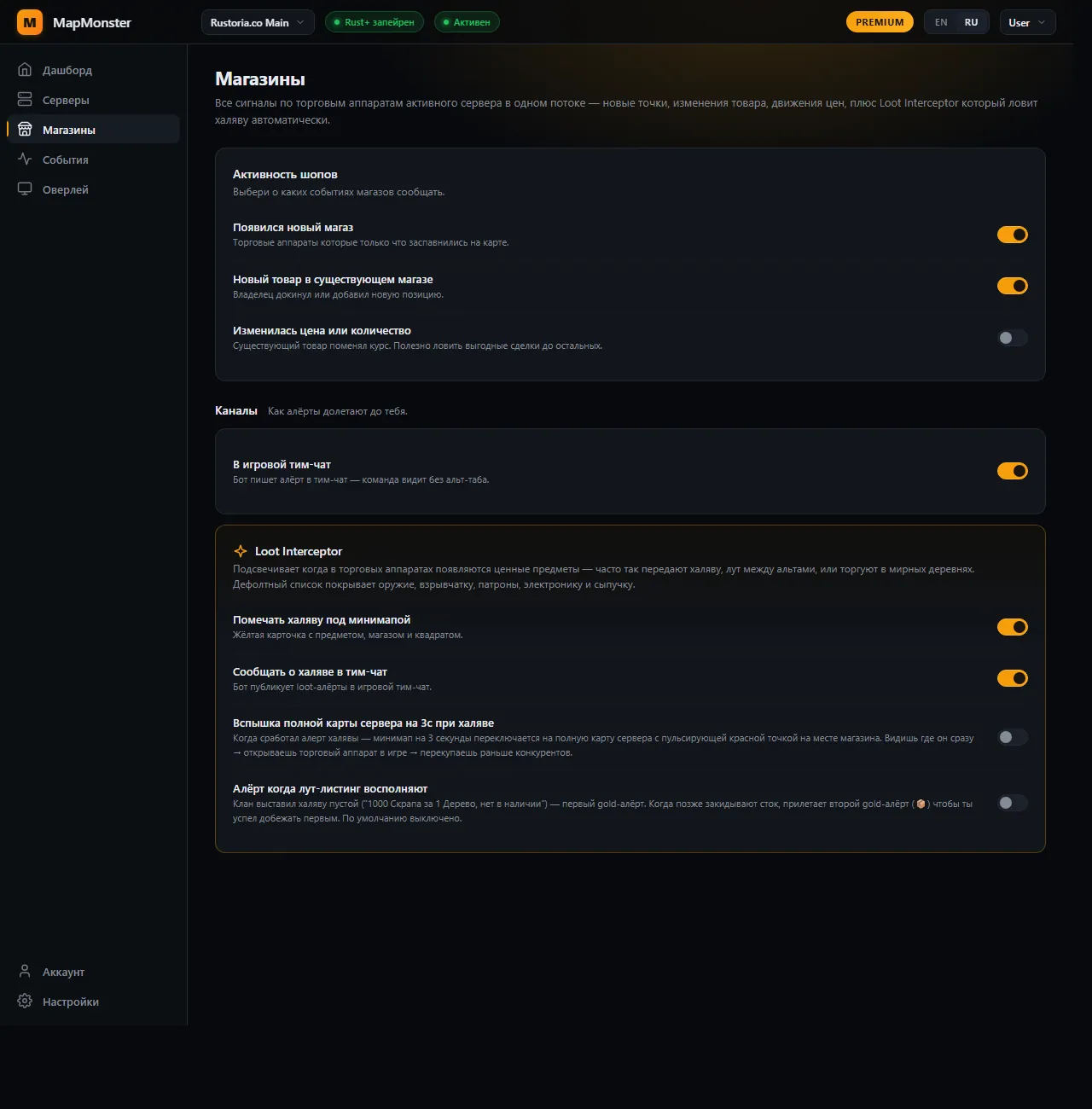The image size is (1092, 1109).
Task: Click the Активность шопов section title
Action: click(285, 174)
